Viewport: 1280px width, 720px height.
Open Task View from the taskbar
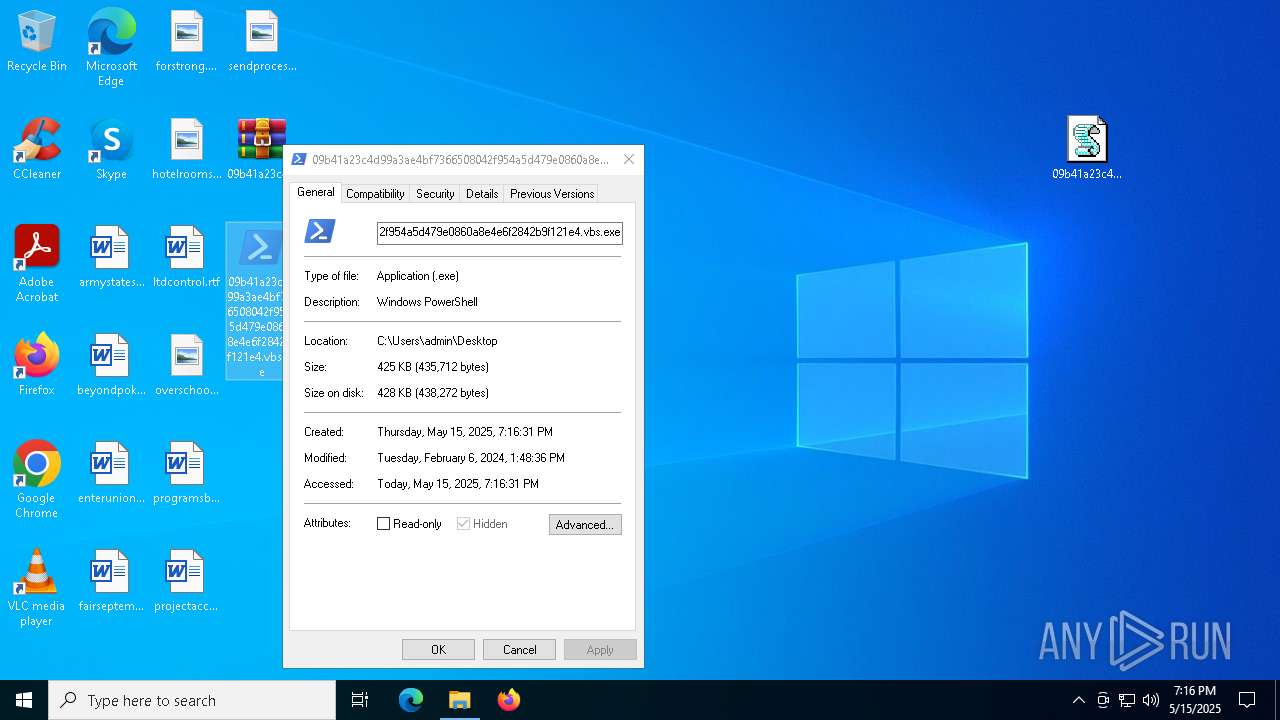coord(360,700)
